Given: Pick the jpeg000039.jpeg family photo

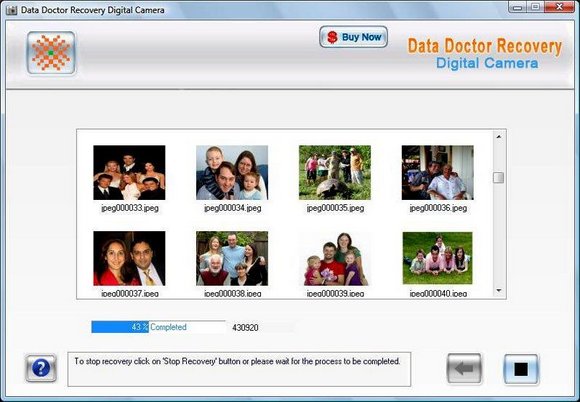Looking at the screenshot, I should (335, 259).
